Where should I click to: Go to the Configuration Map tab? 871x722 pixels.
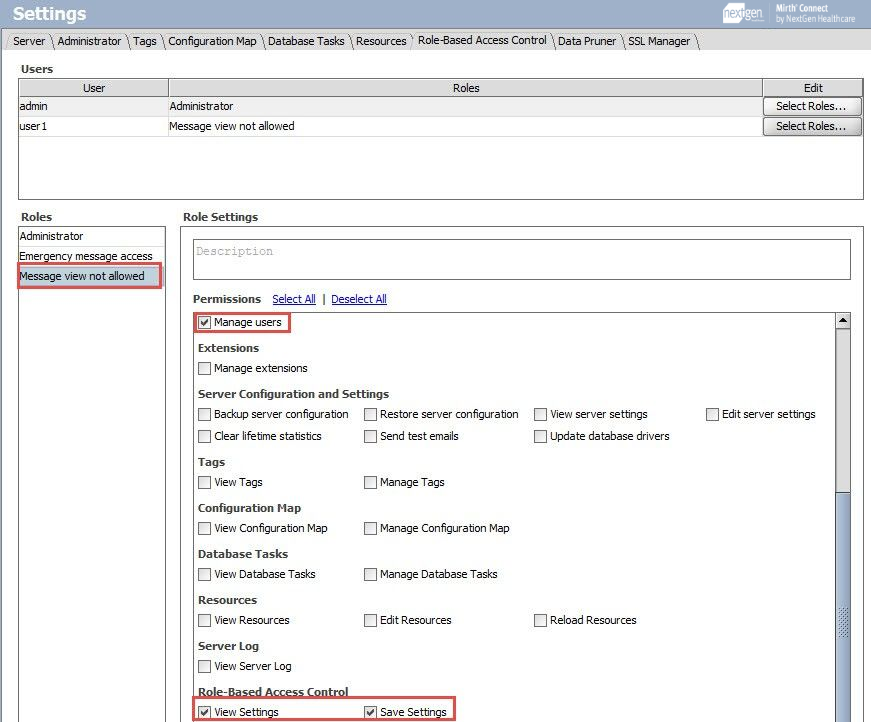click(x=212, y=41)
